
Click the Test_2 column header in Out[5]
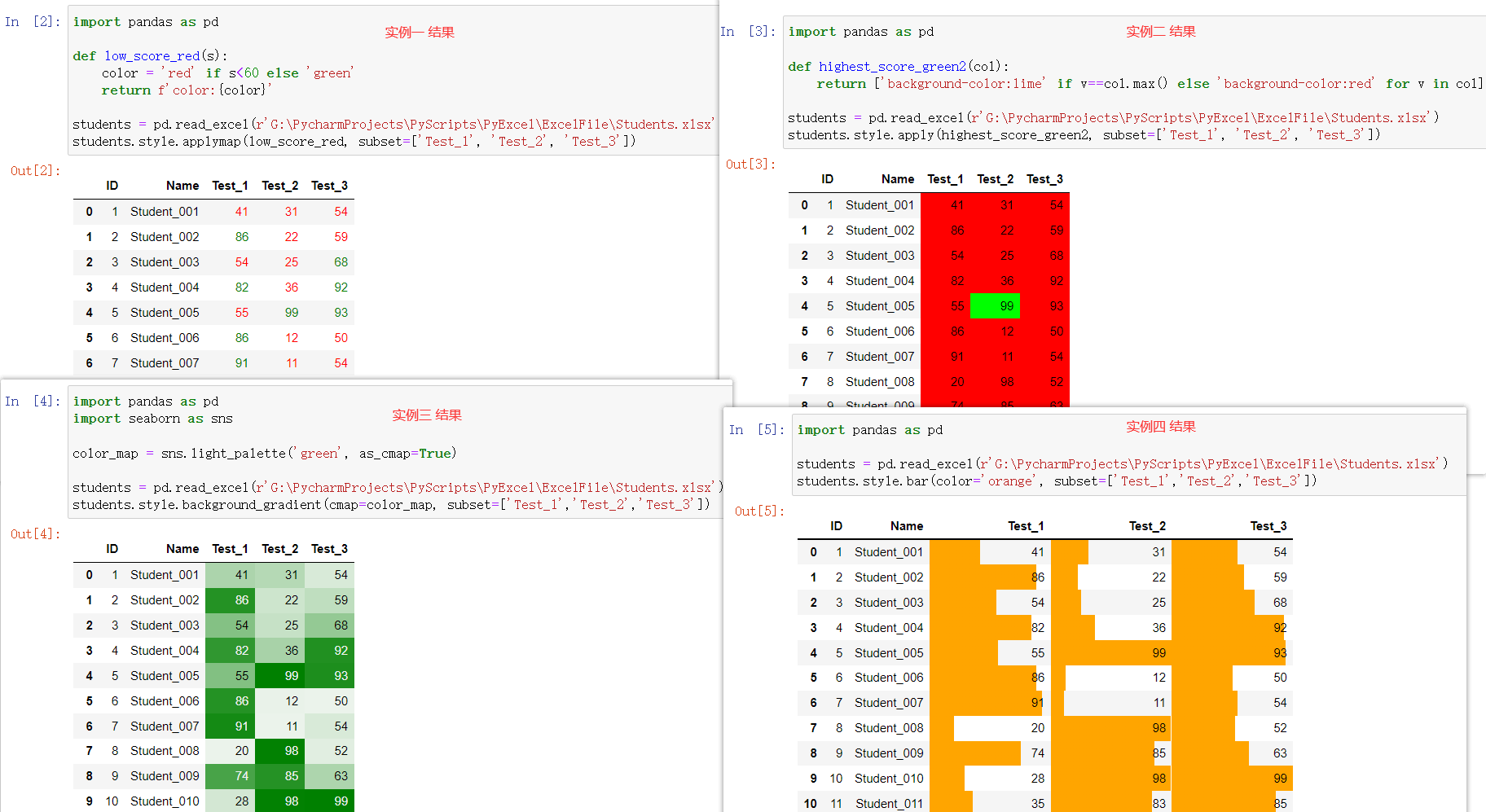pyautogui.click(x=1147, y=526)
